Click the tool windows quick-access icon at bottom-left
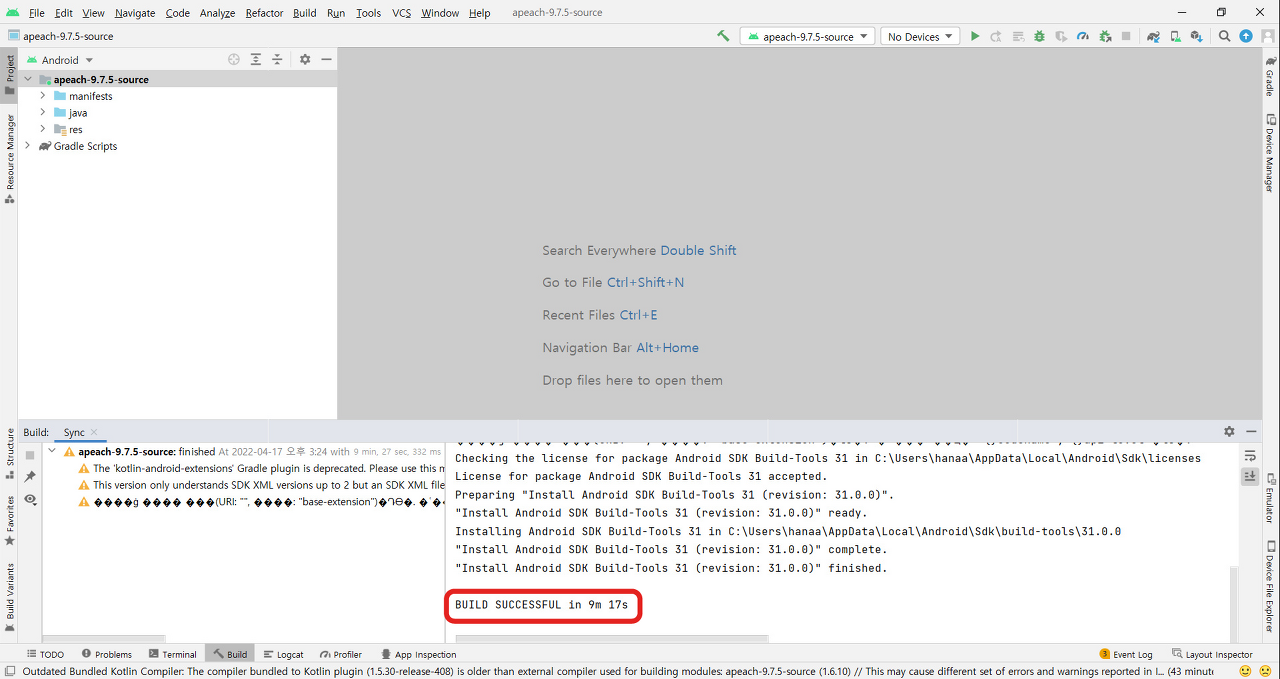1280x679 pixels. coord(9,671)
